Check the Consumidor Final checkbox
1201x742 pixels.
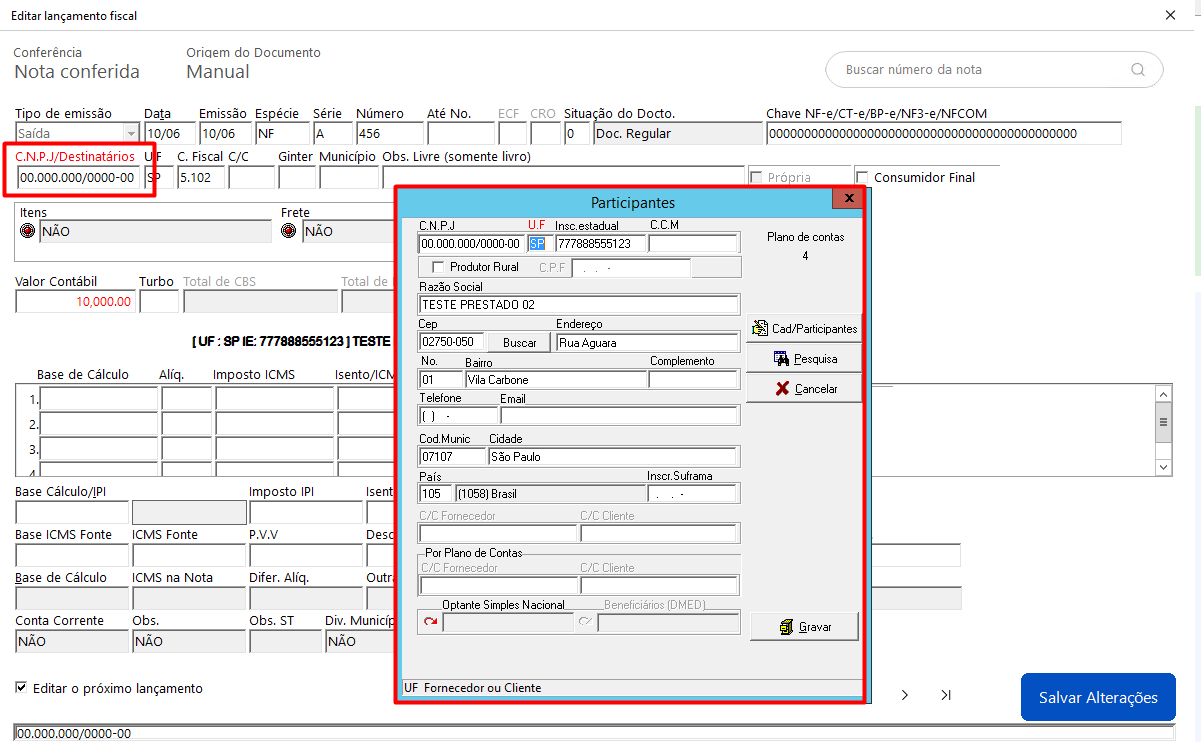click(862, 178)
